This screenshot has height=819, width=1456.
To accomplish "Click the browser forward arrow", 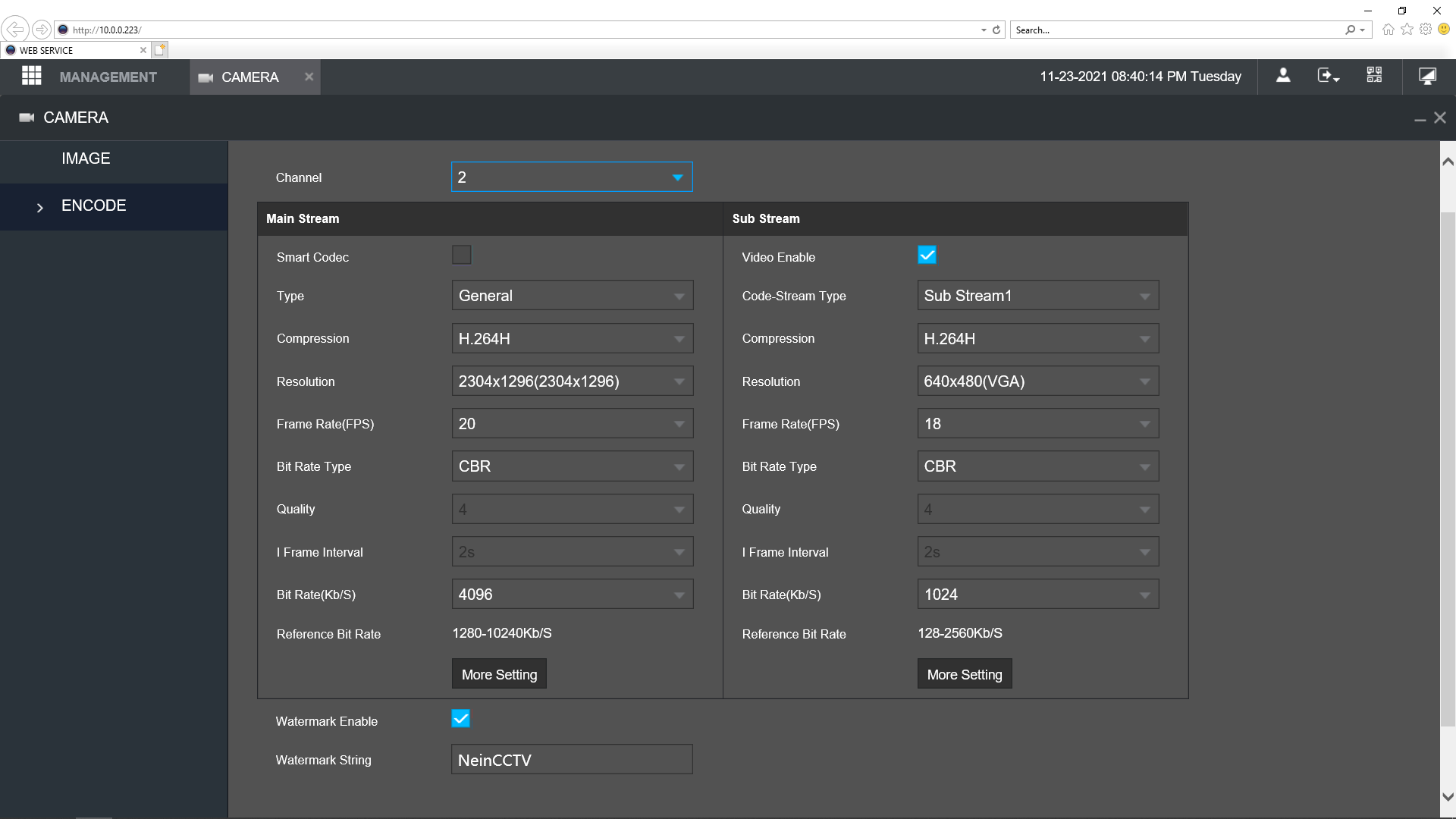I will (x=42, y=30).
